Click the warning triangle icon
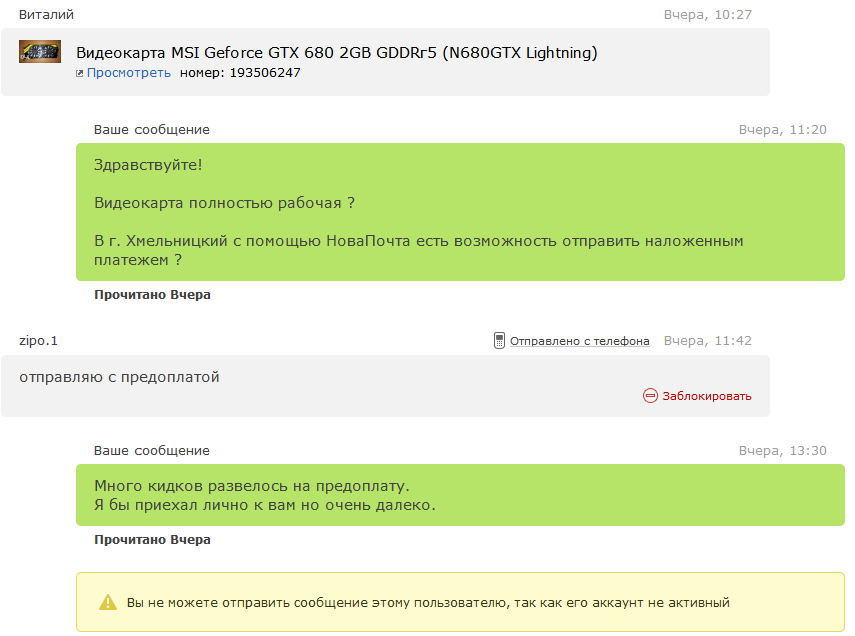 pyautogui.click(x=108, y=602)
